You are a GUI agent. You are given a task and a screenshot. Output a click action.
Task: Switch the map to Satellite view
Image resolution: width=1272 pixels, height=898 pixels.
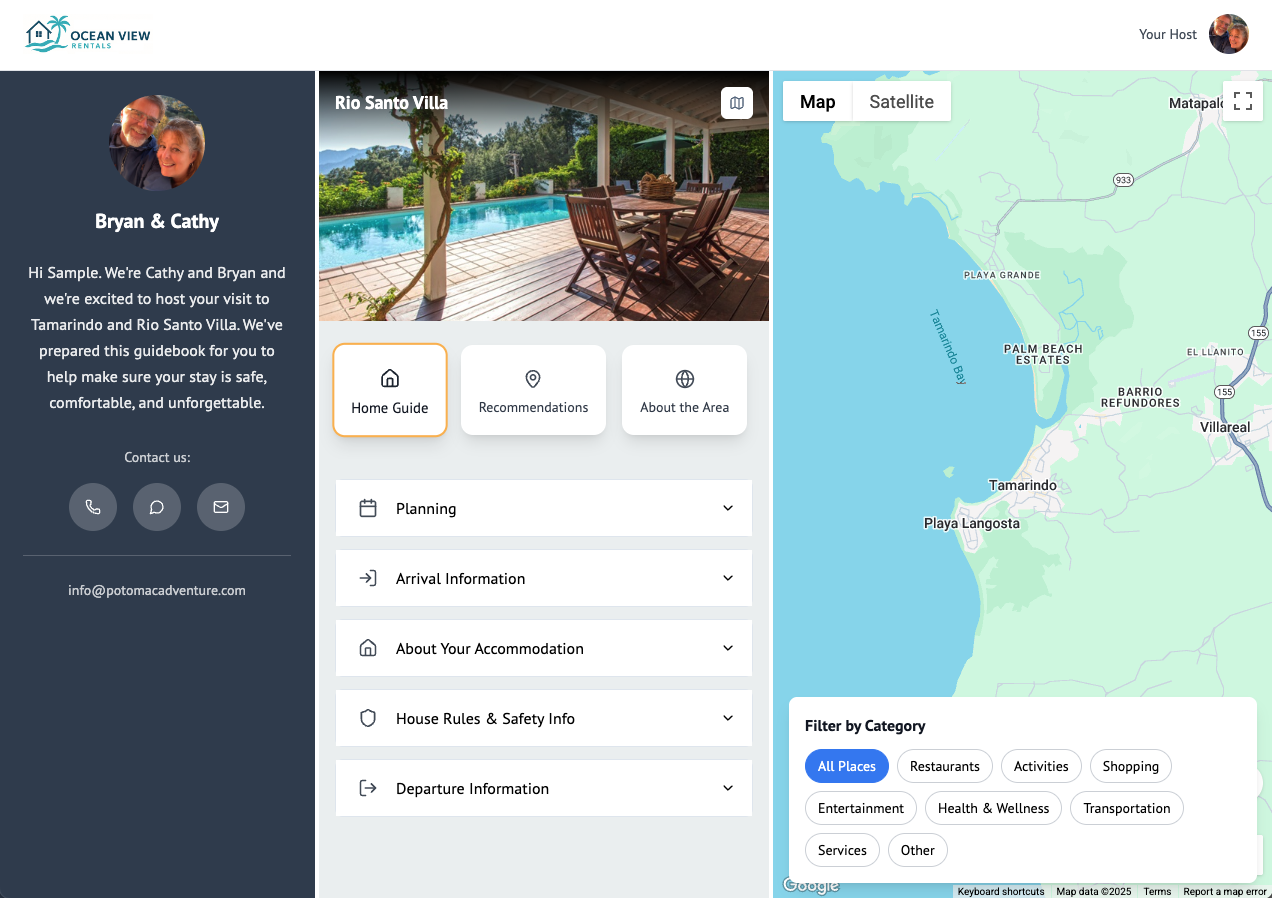[x=902, y=101]
